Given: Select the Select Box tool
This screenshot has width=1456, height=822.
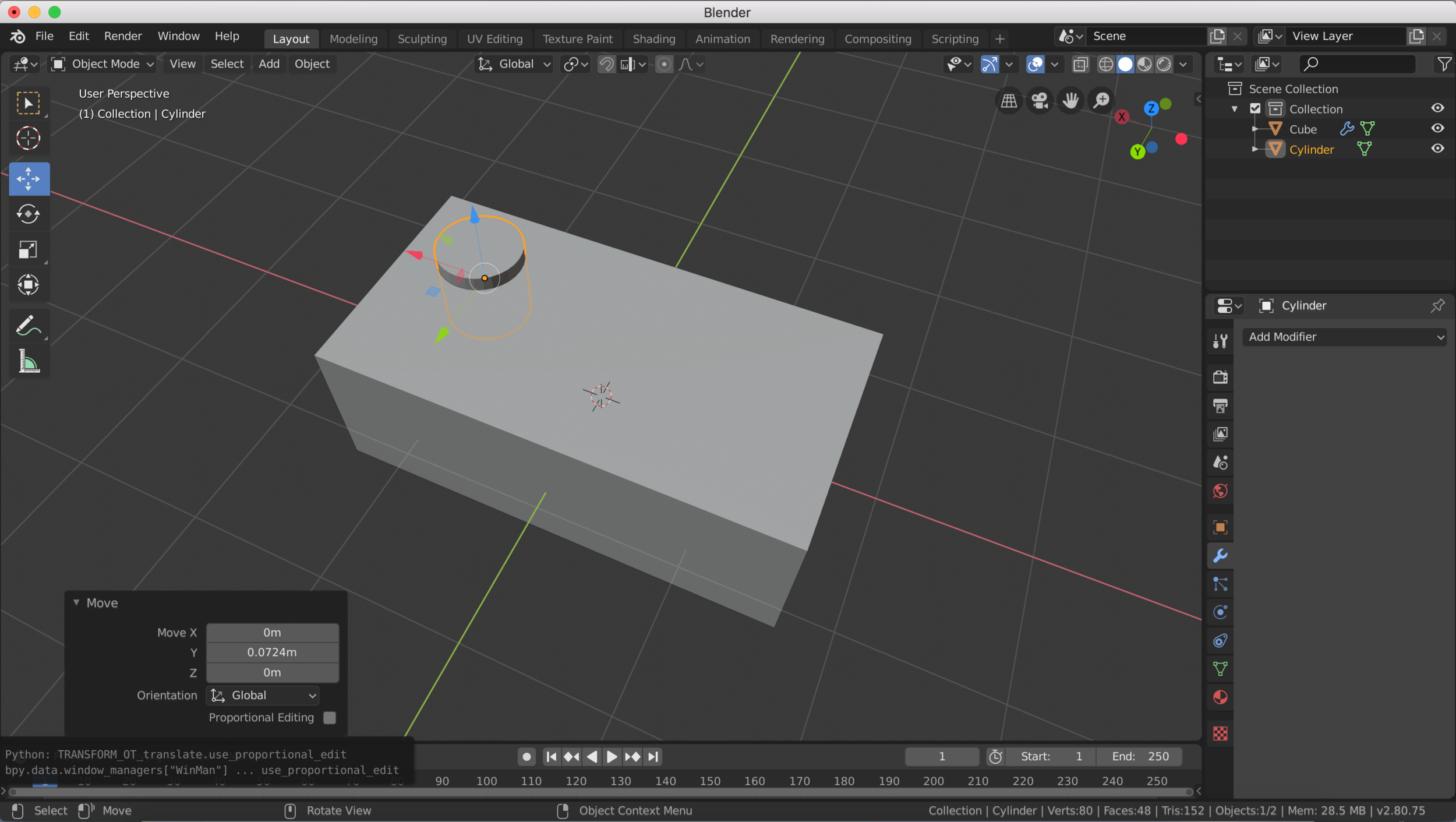Looking at the screenshot, I should coord(28,104).
